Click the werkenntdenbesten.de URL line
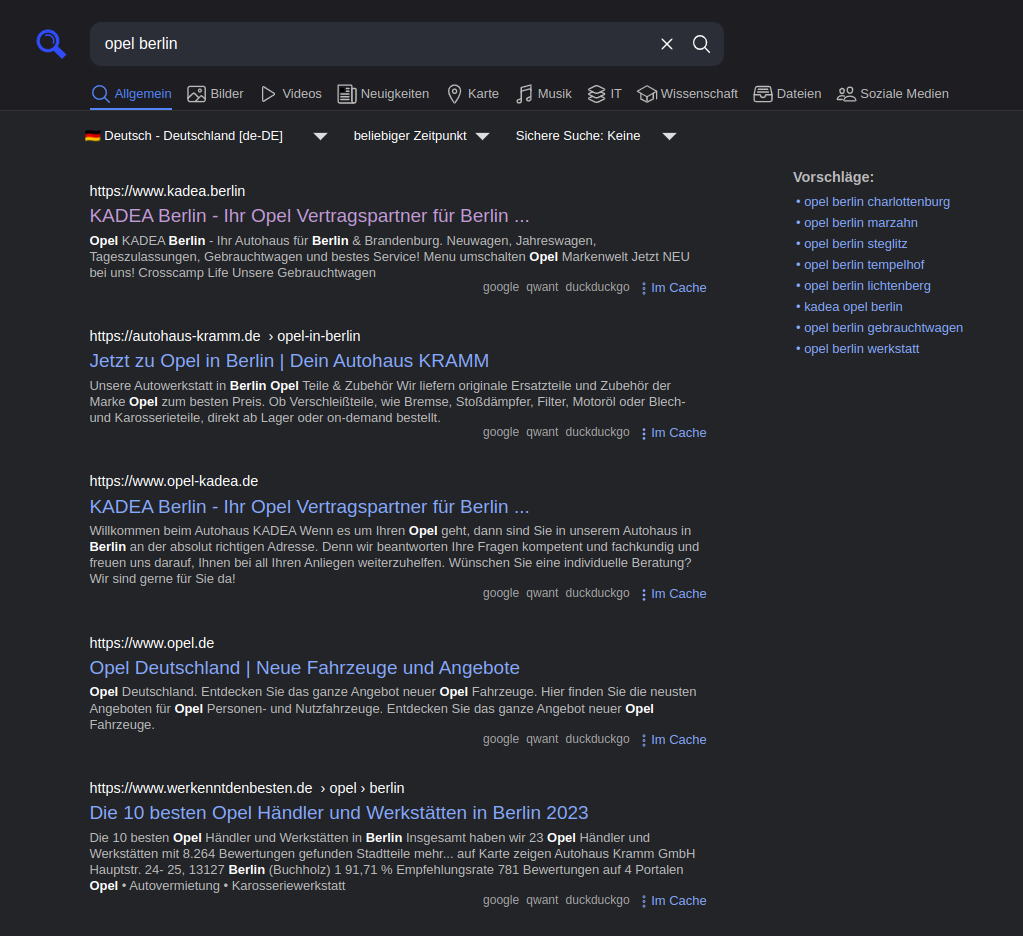The width and height of the screenshot is (1023, 936). [247, 788]
